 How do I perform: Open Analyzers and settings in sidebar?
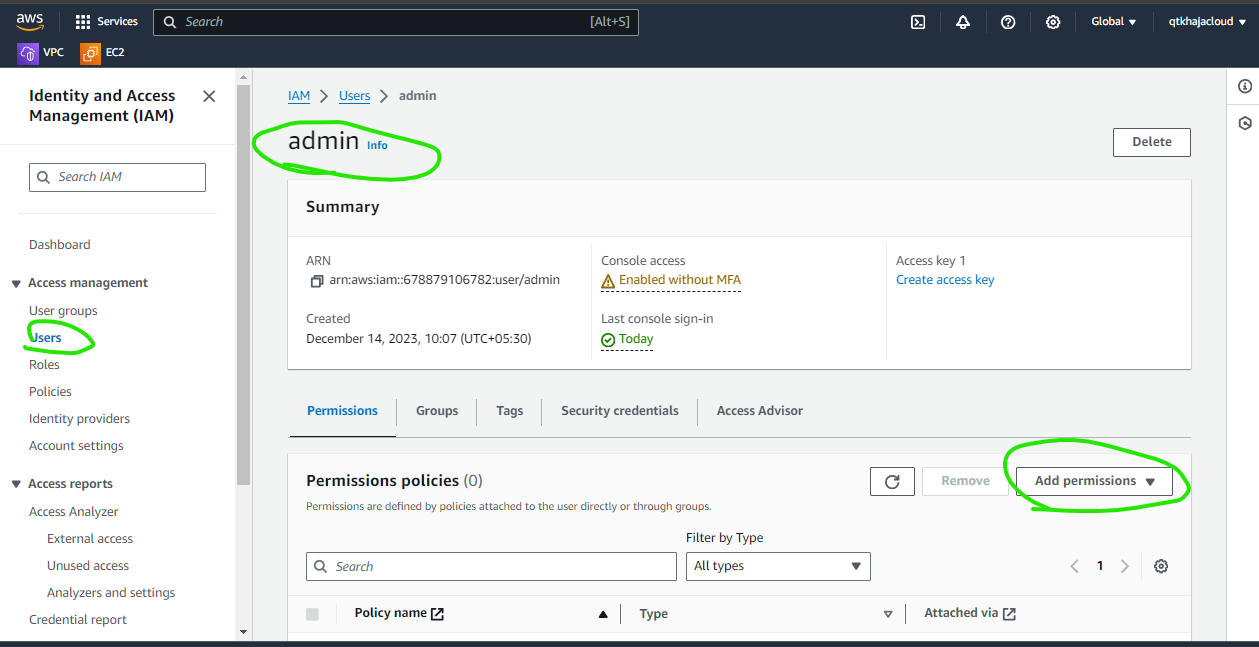tap(111, 593)
